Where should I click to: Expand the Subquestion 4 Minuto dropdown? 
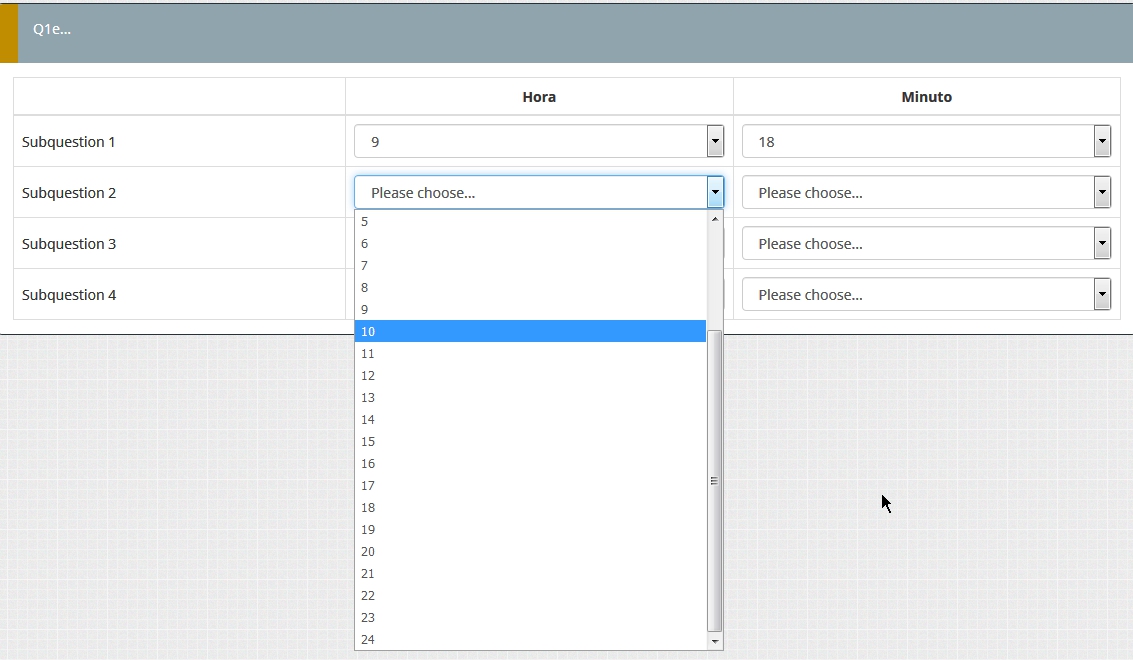(925, 295)
